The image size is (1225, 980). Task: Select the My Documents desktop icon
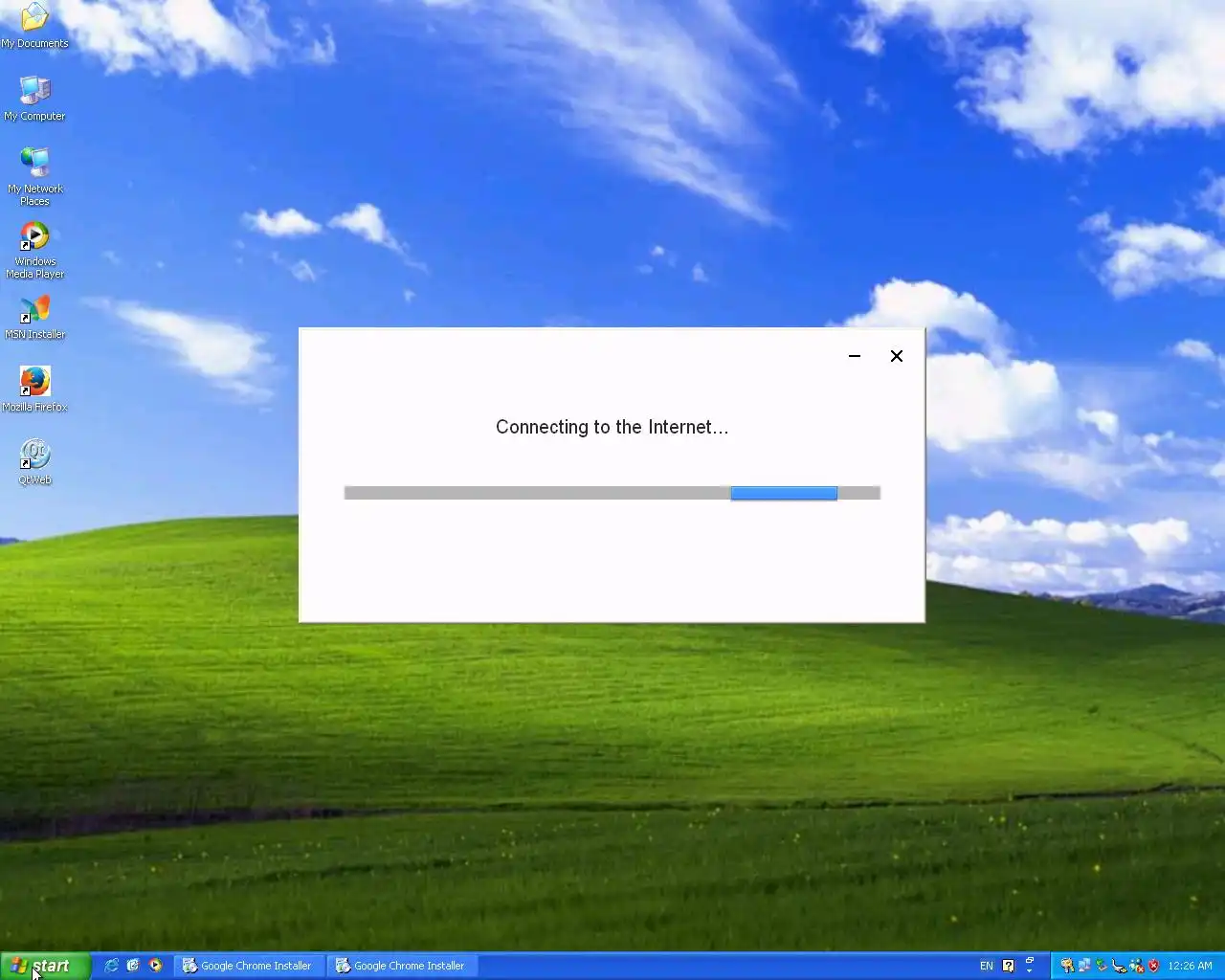pos(34,26)
